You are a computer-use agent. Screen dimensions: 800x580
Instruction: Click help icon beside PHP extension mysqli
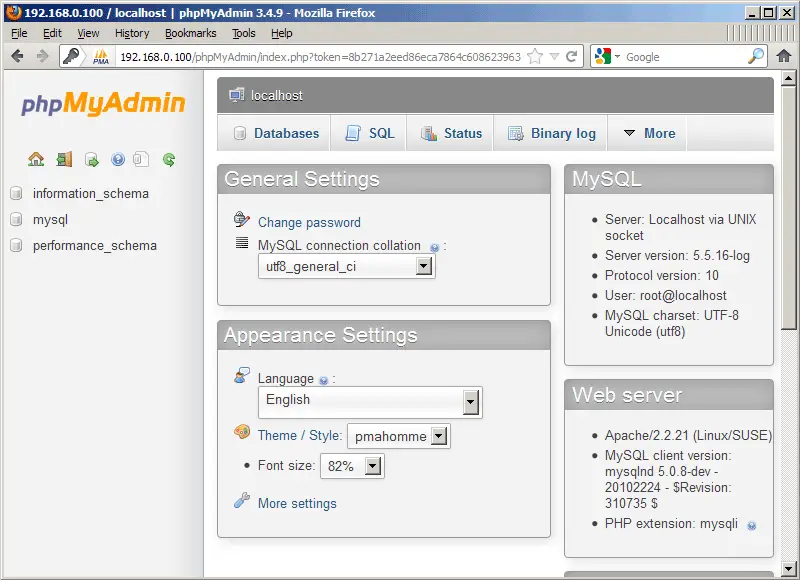pyautogui.click(x=752, y=525)
